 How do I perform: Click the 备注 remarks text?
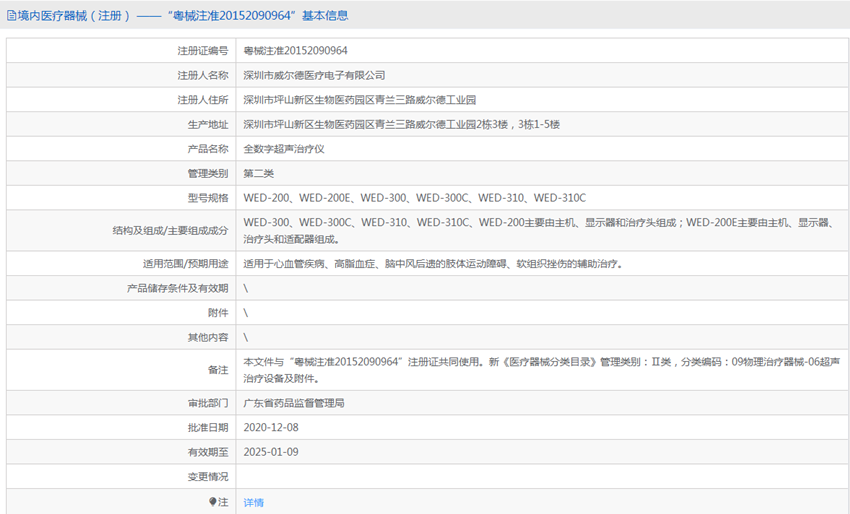(x=542, y=370)
